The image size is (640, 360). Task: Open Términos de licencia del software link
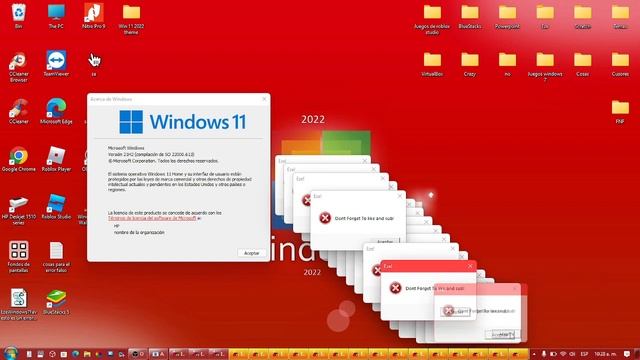(x=152, y=218)
